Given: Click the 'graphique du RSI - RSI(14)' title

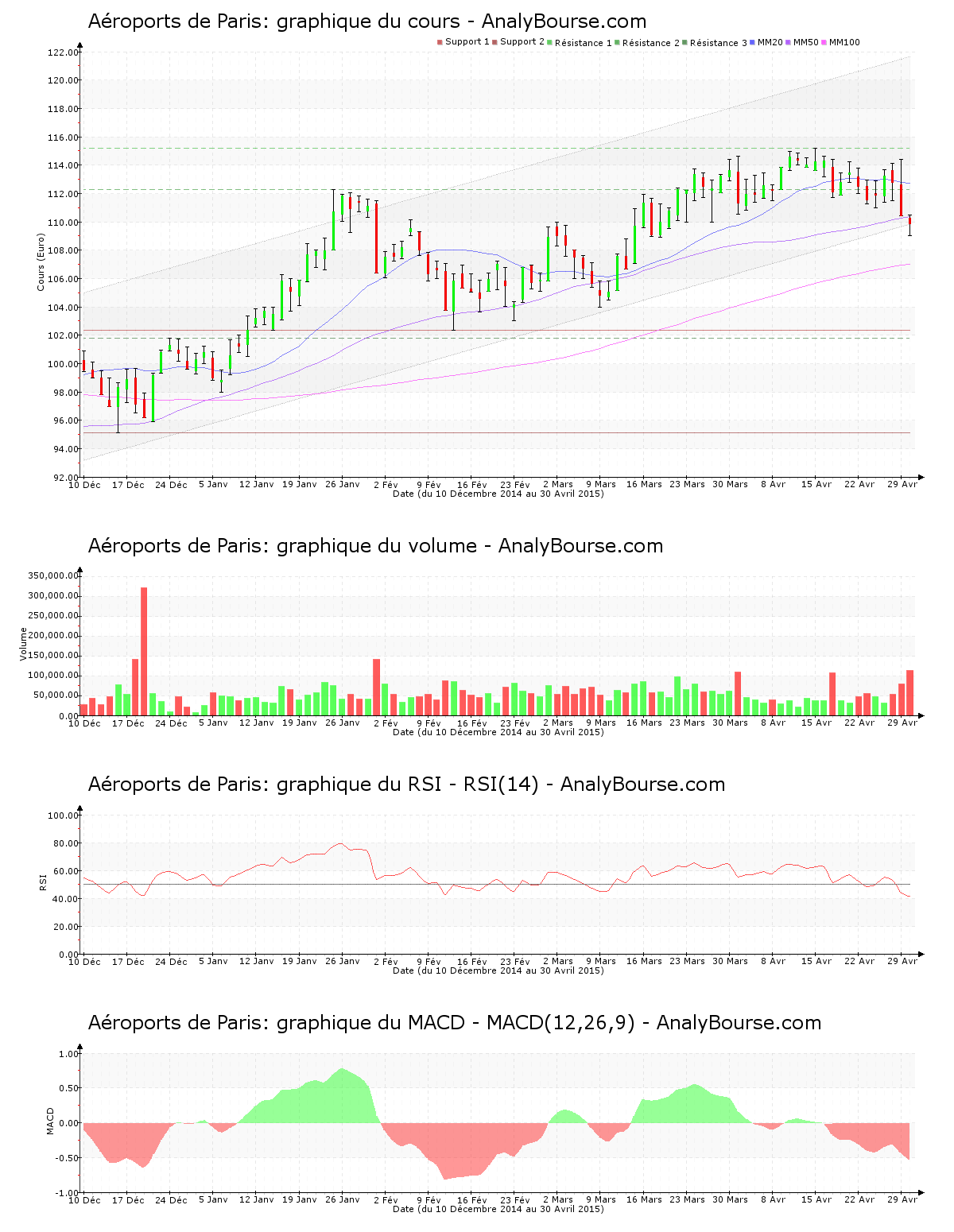Looking at the screenshot, I should [406, 785].
